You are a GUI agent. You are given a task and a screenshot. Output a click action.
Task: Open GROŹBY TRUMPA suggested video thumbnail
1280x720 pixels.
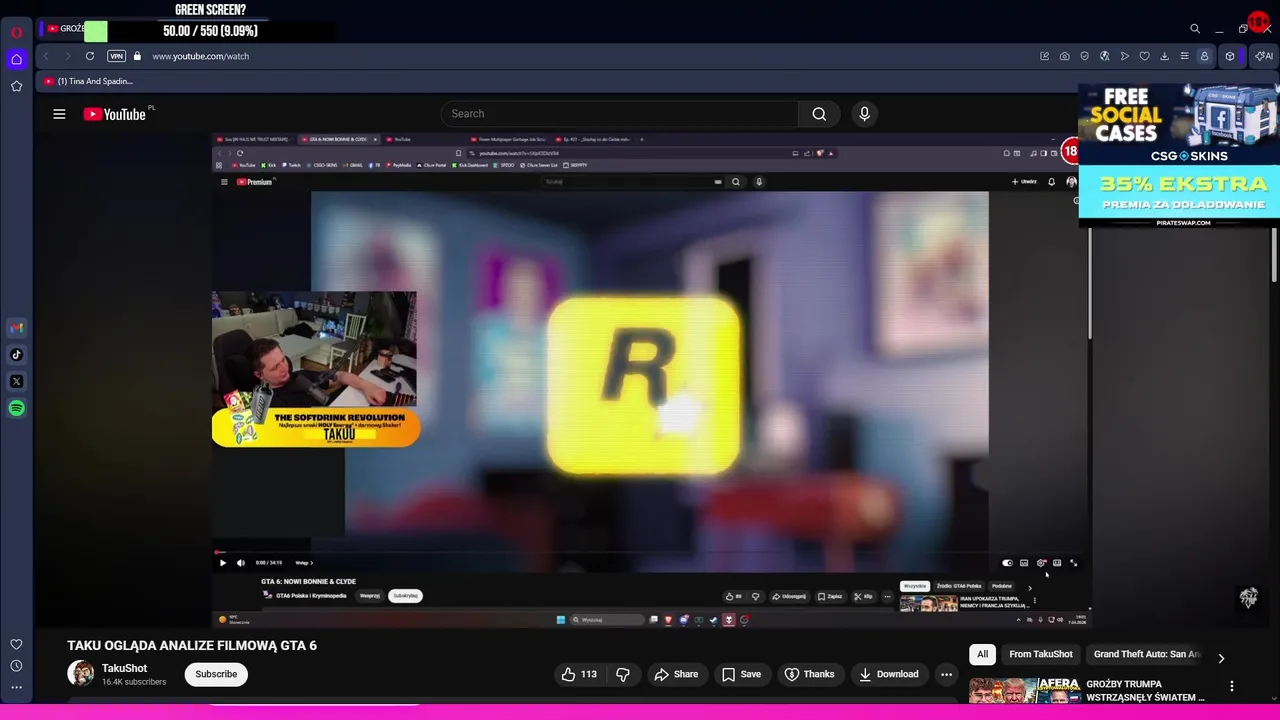coord(1024,691)
